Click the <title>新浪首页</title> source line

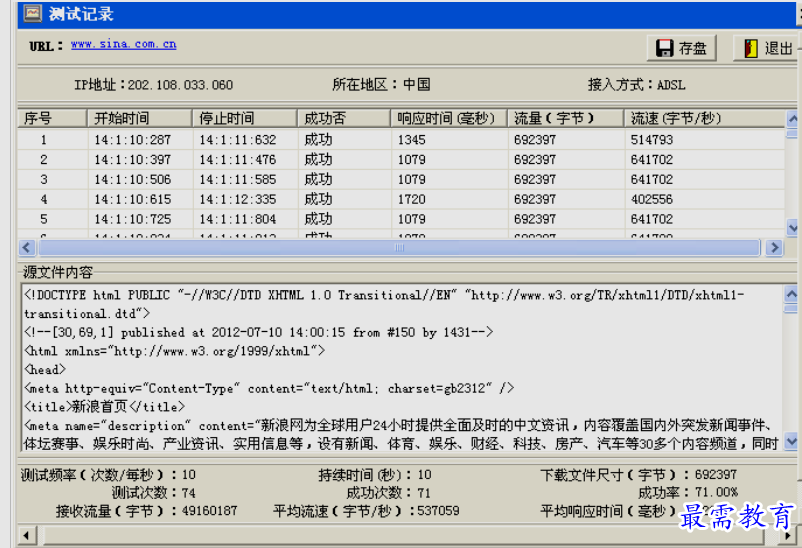tap(104, 407)
